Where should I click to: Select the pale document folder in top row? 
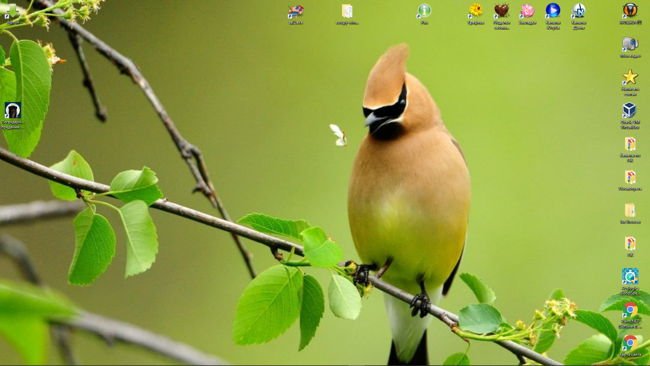point(347,12)
